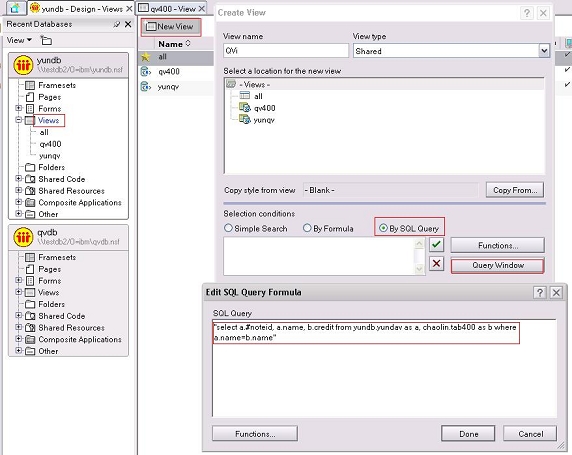The height and width of the screenshot is (455, 572).
Task: Expand Composite Applications under yundb
Action: [x=19, y=202]
